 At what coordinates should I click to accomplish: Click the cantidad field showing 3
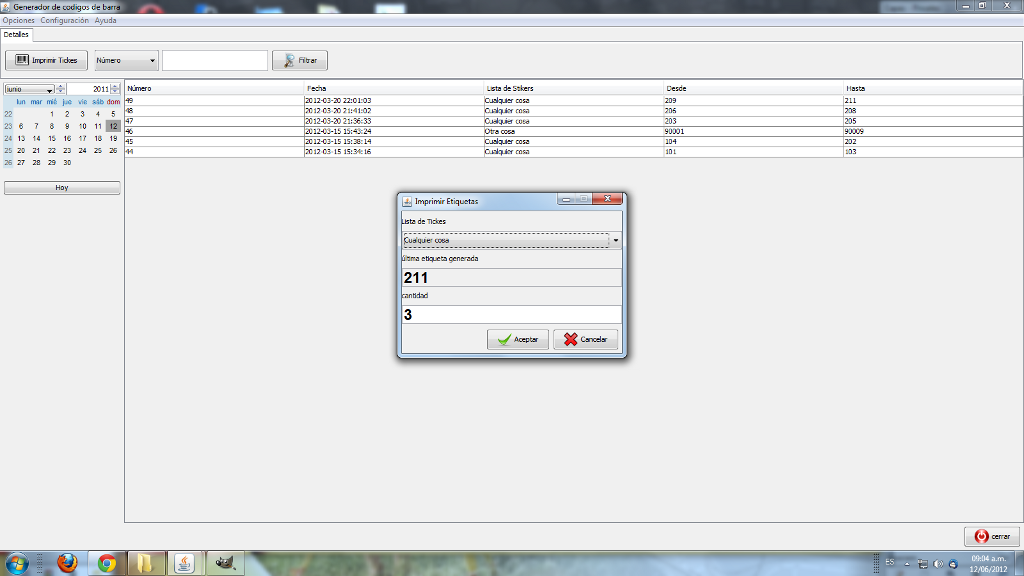[511, 315]
